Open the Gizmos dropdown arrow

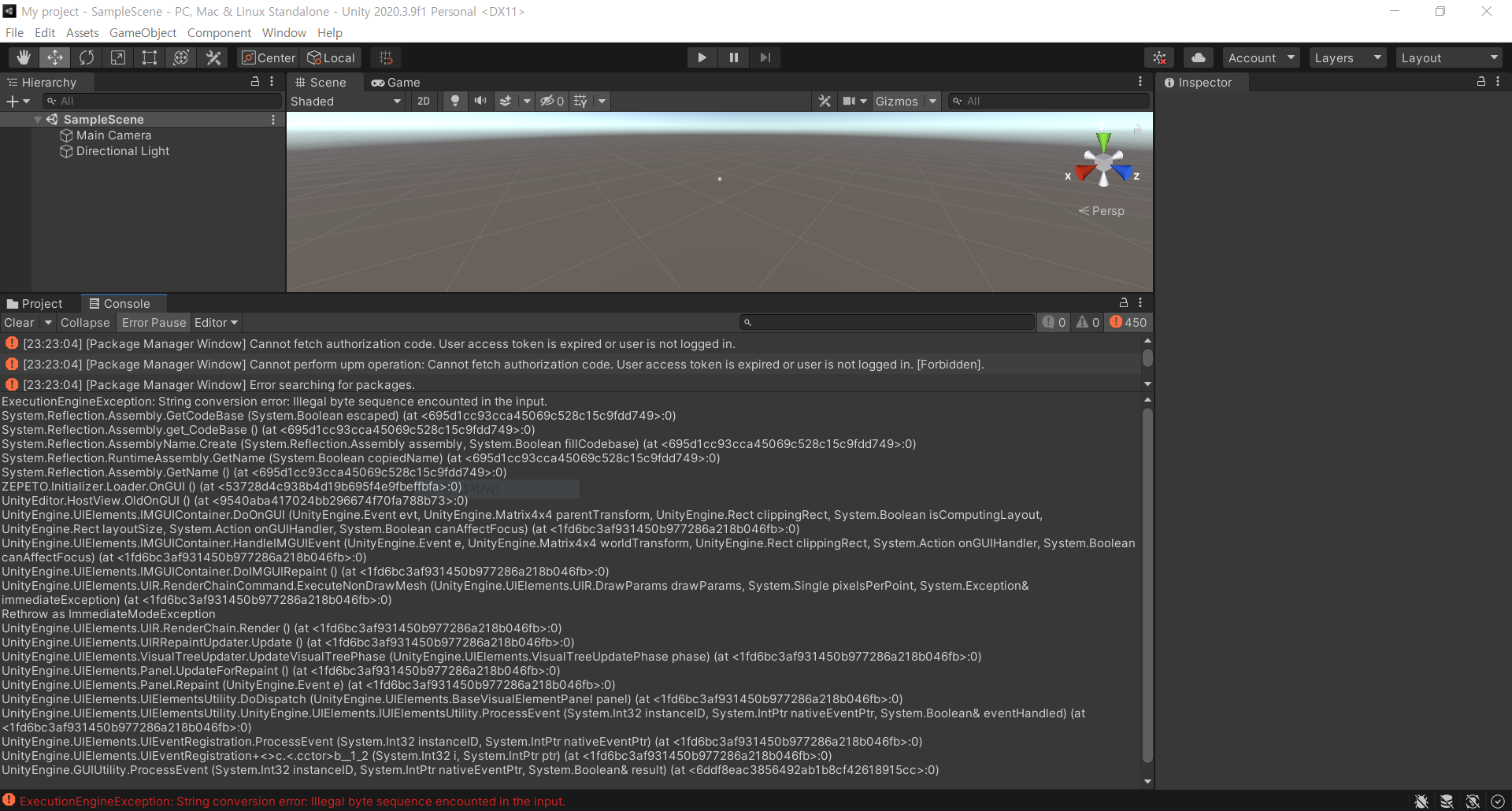pyautogui.click(x=932, y=101)
